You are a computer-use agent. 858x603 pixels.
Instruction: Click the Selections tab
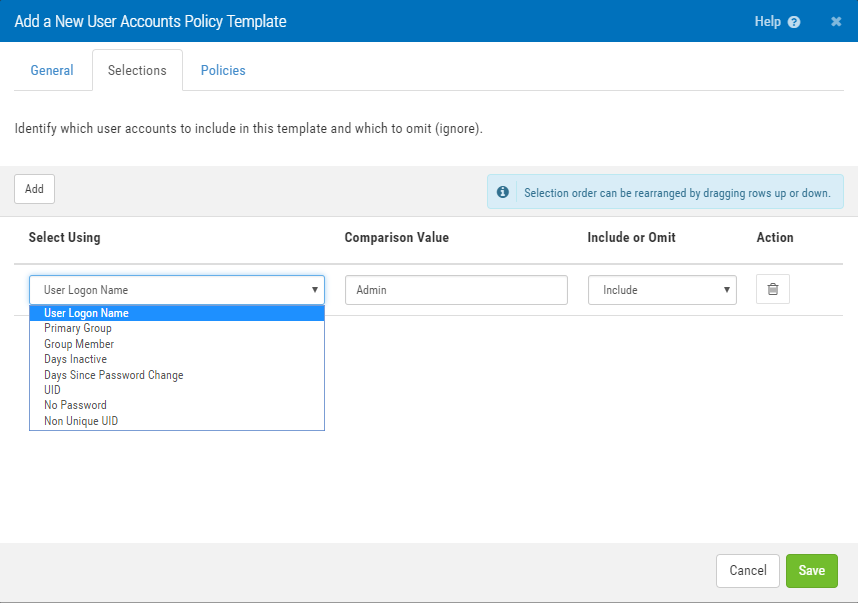[x=137, y=71]
